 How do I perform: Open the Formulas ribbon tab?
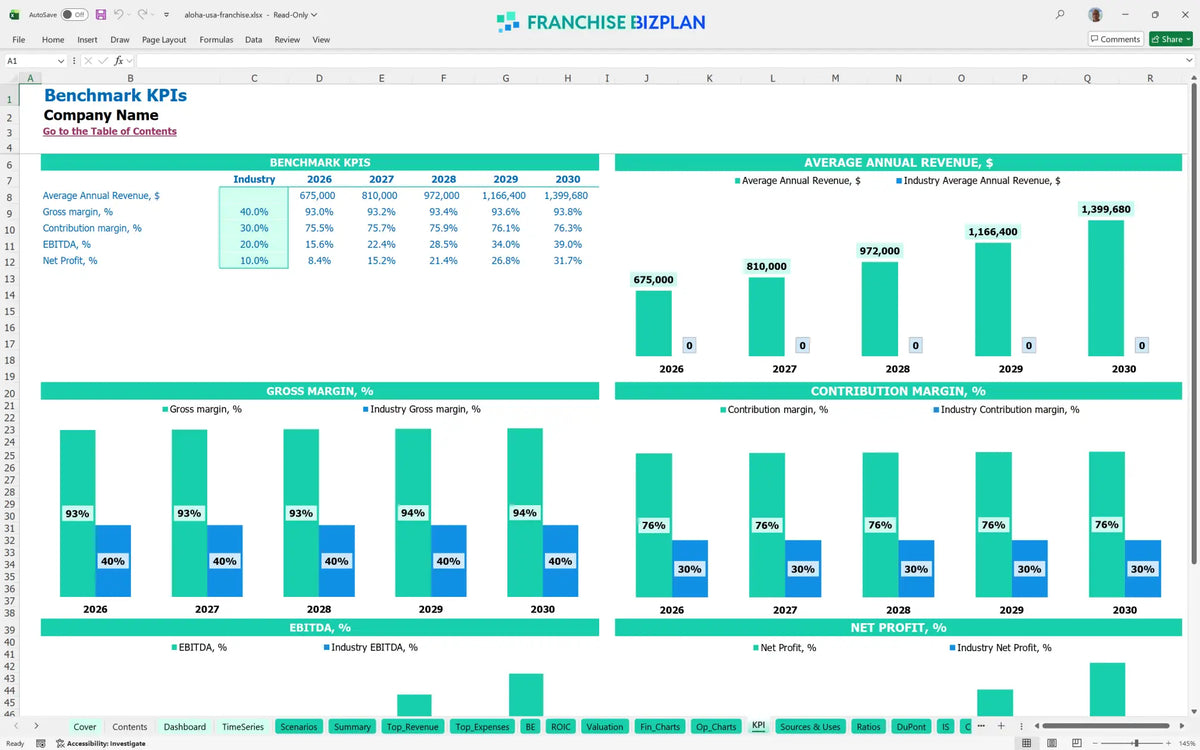pos(216,40)
